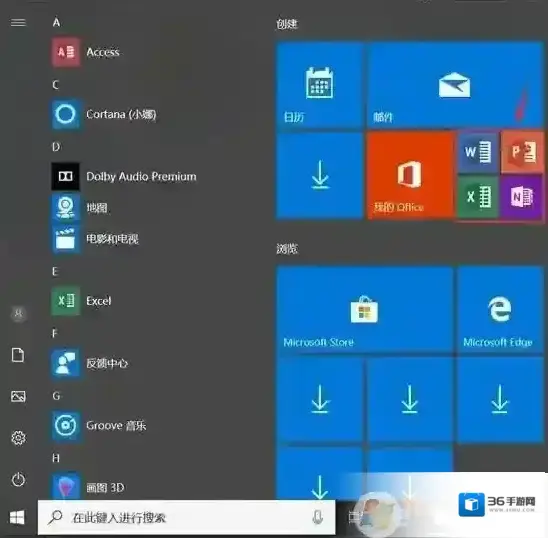The height and width of the screenshot is (538, 548).
Task: Open the Word tile
Action: coord(477,152)
